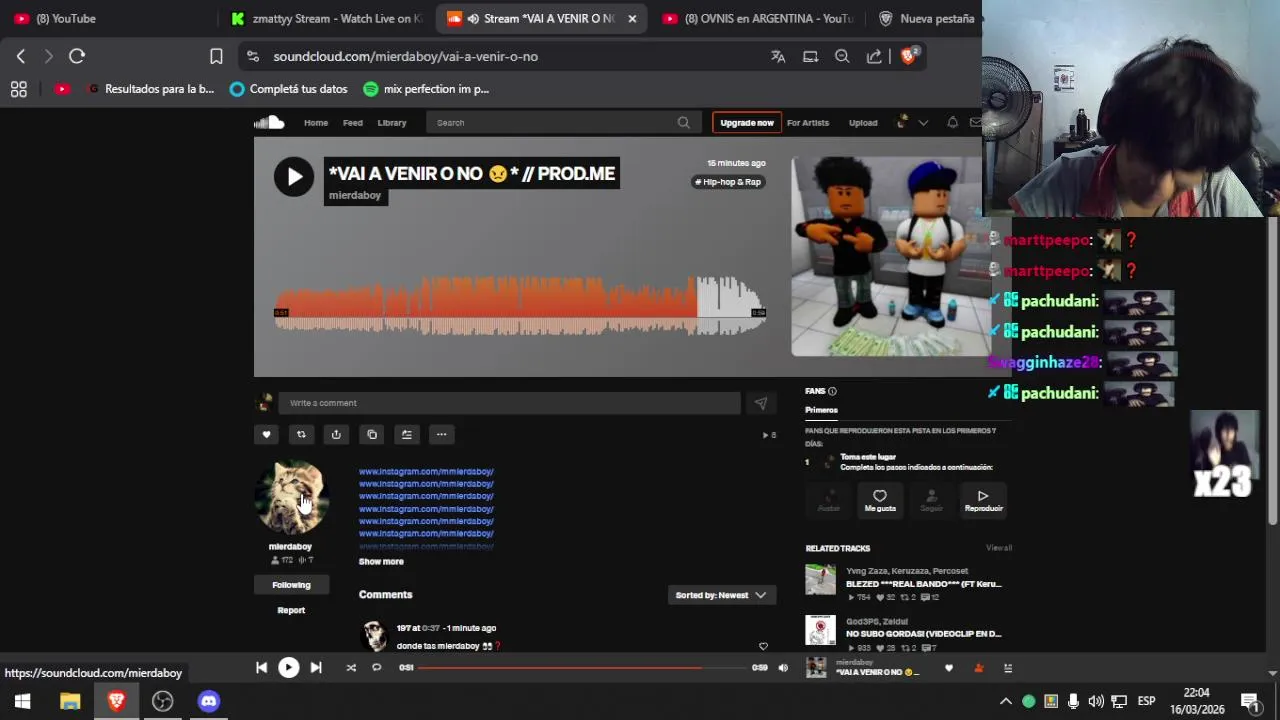Bookmark this page icon

pyautogui.click(x=216, y=56)
